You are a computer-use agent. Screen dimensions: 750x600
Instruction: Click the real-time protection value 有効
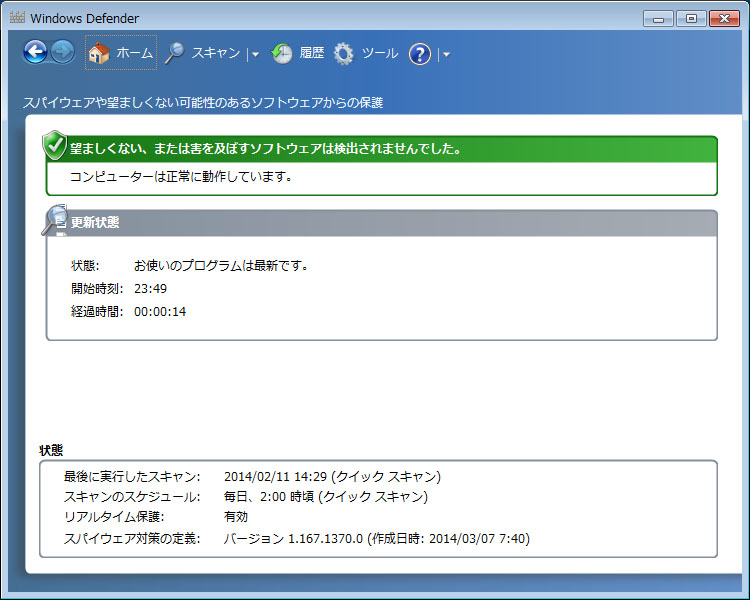point(236,517)
